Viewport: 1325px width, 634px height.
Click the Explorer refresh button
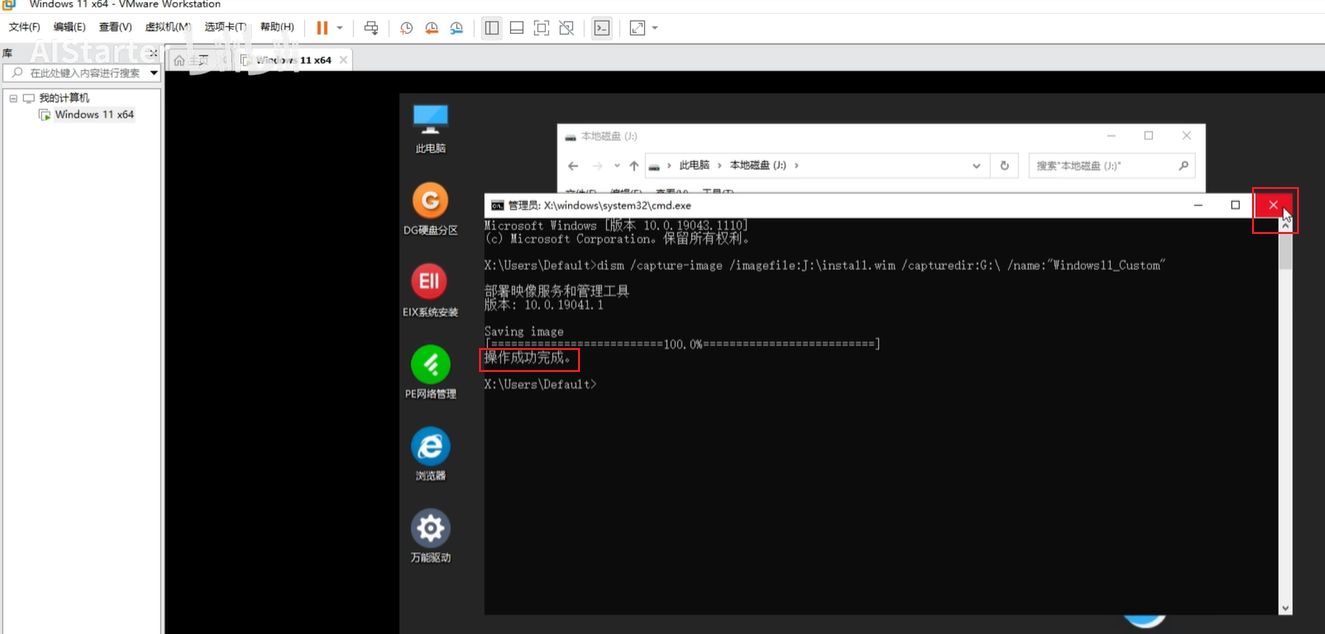[1004, 166]
